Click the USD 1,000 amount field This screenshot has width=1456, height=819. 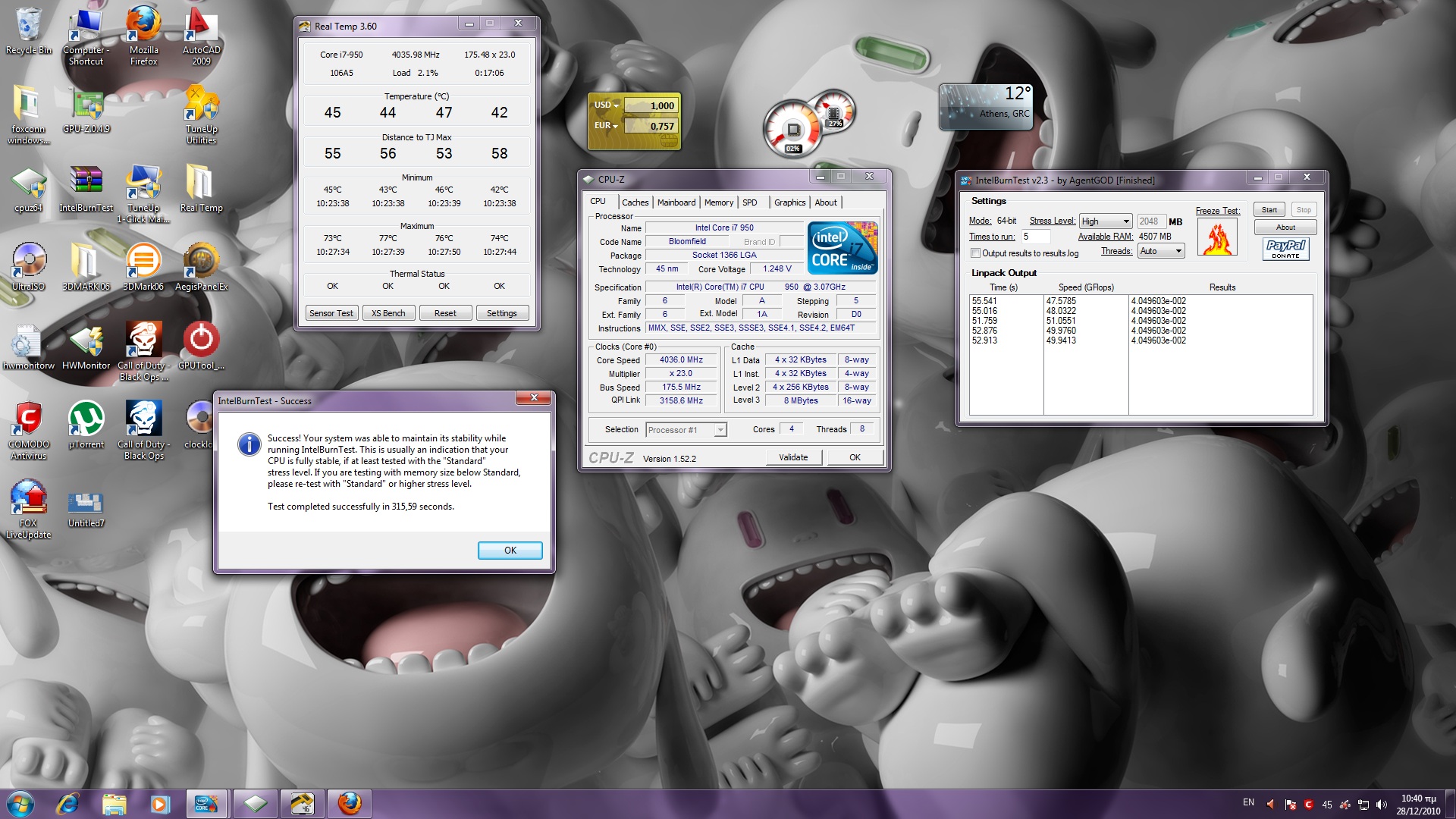coord(651,105)
